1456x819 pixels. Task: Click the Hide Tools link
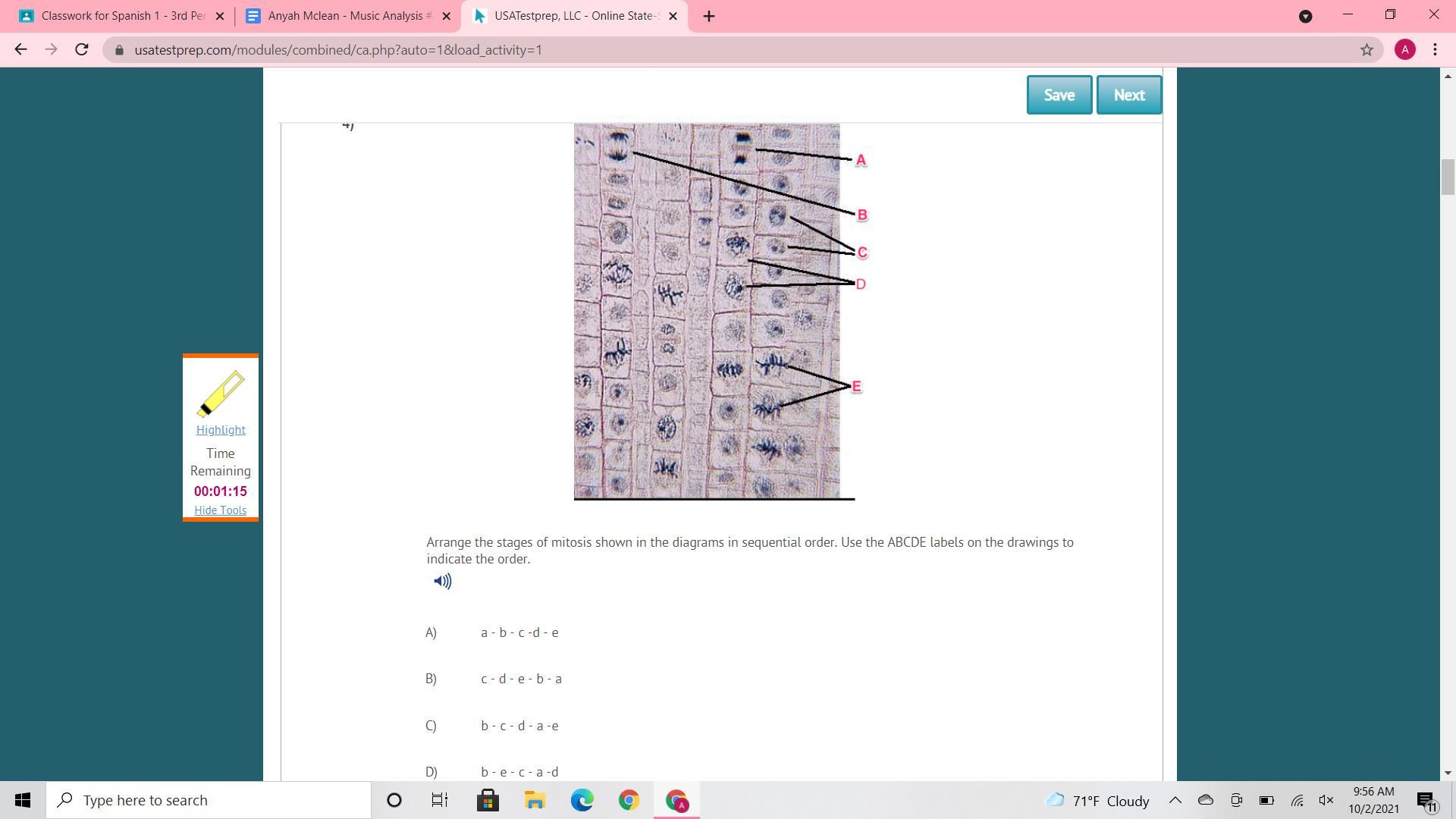(220, 510)
